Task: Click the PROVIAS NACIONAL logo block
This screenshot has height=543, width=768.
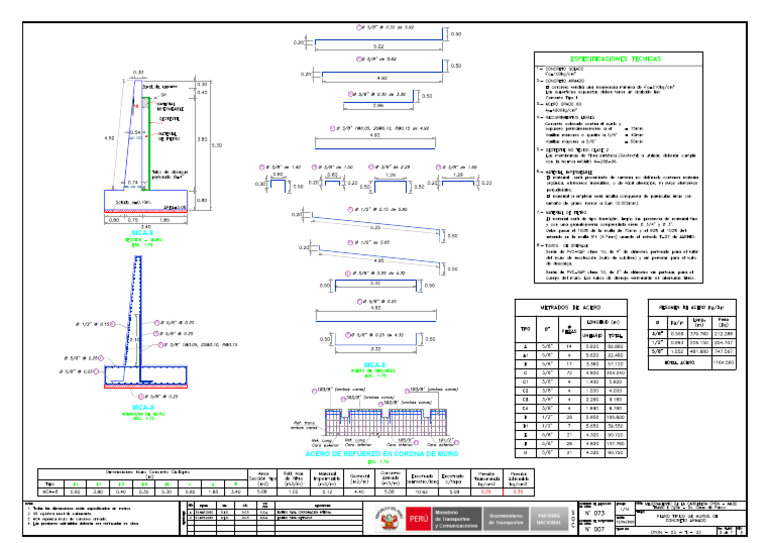Action: [549, 519]
